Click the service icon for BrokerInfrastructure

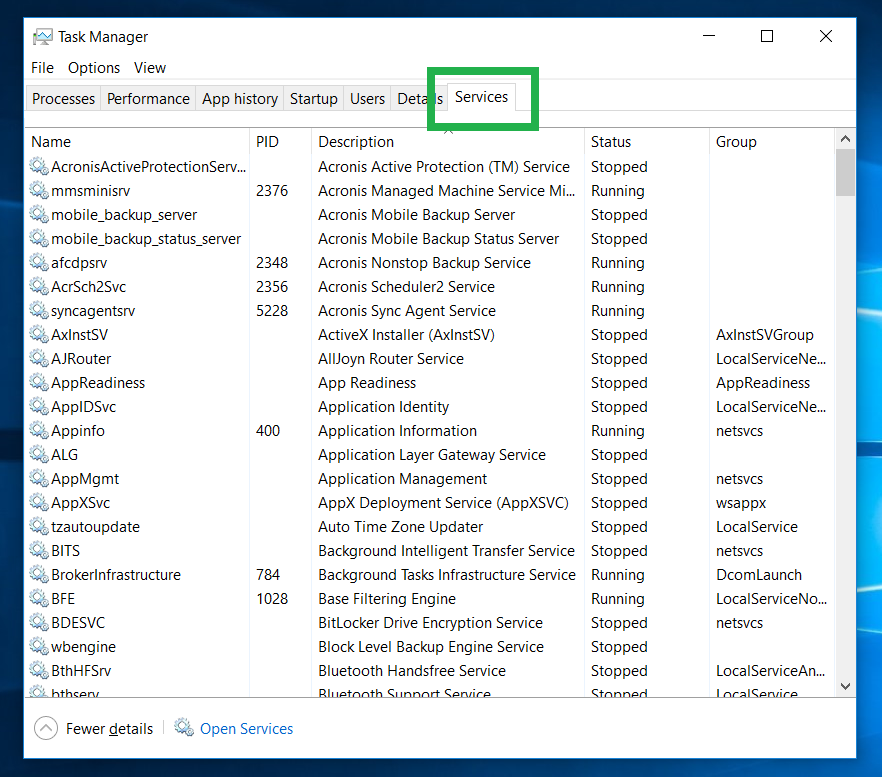[x=39, y=574]
